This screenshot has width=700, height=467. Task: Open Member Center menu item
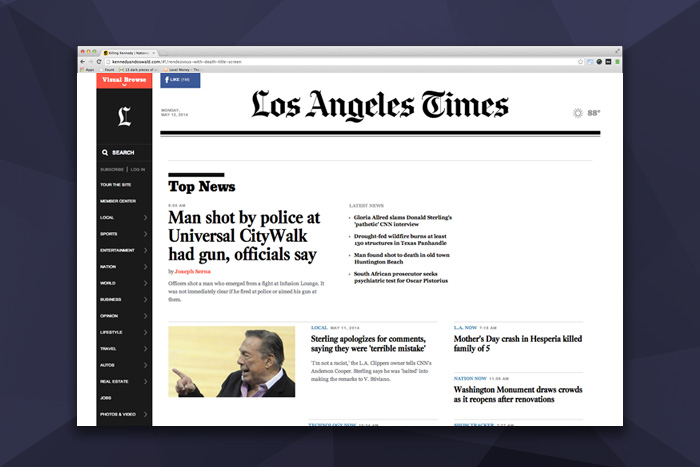click(x=118, y=201)
